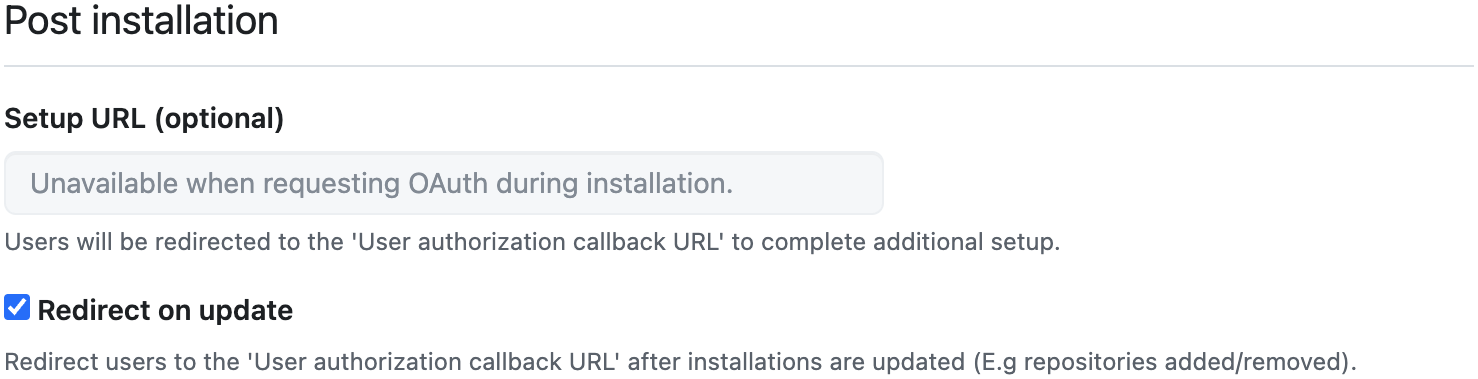Click the word 'installation' in the section heading
The width and height of the screenshot is (1478, 379).
coord(198,22)
